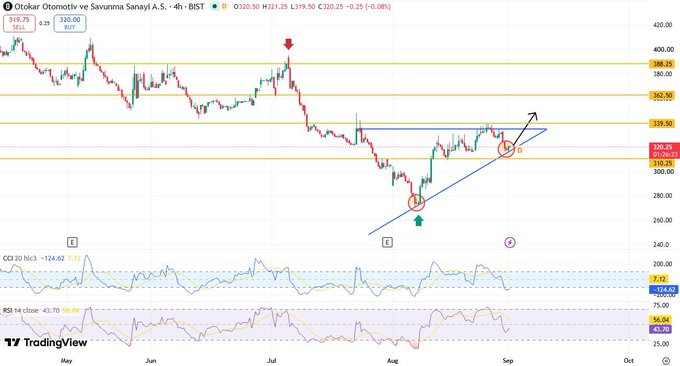The height and width of the screenshot is (366, 680).
Task: Click the 420.00 price axis tick
Action: pos(664,25)
